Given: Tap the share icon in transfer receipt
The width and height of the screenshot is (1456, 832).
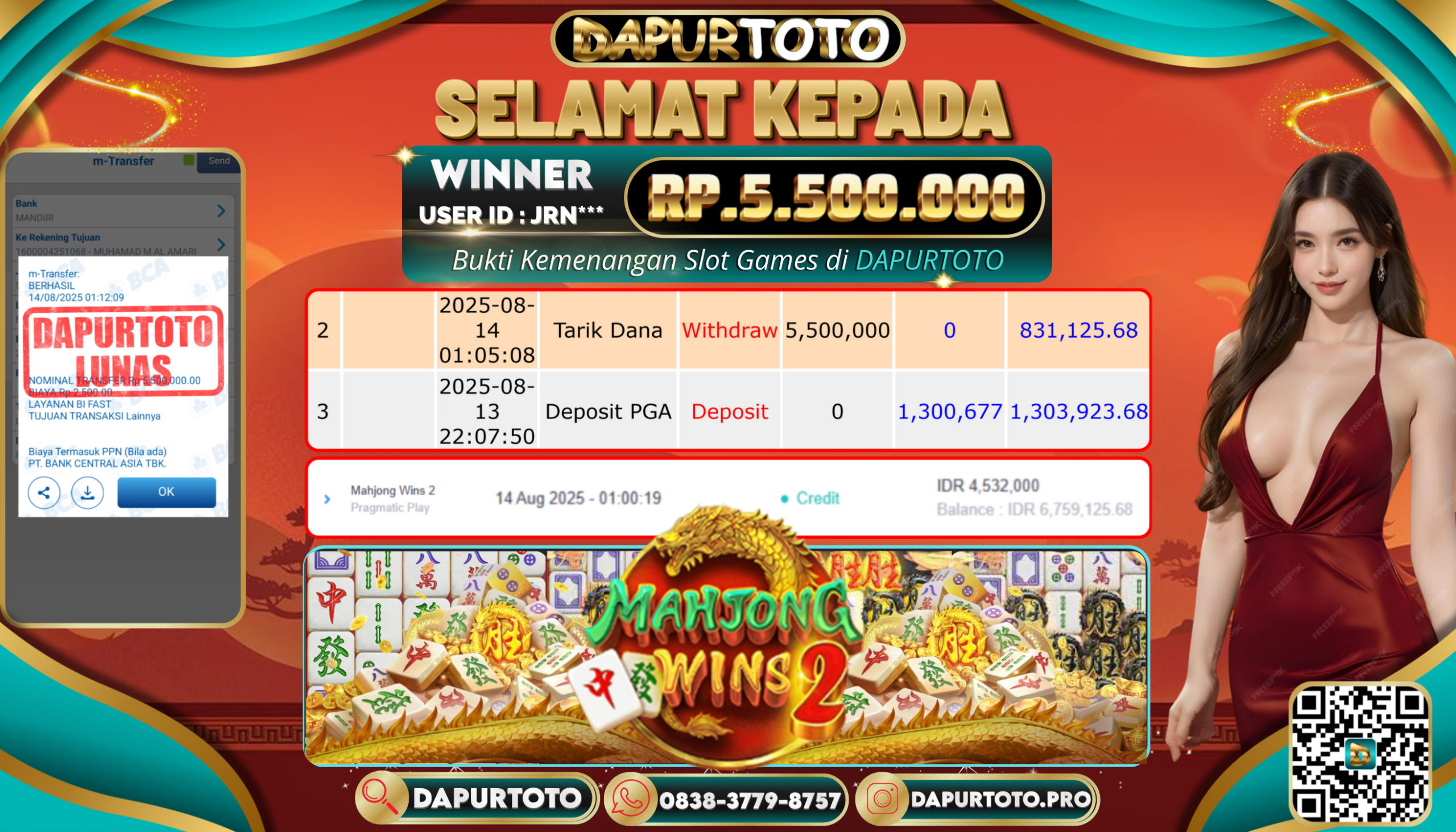Looking at the screenshot, I should [44, 492].
